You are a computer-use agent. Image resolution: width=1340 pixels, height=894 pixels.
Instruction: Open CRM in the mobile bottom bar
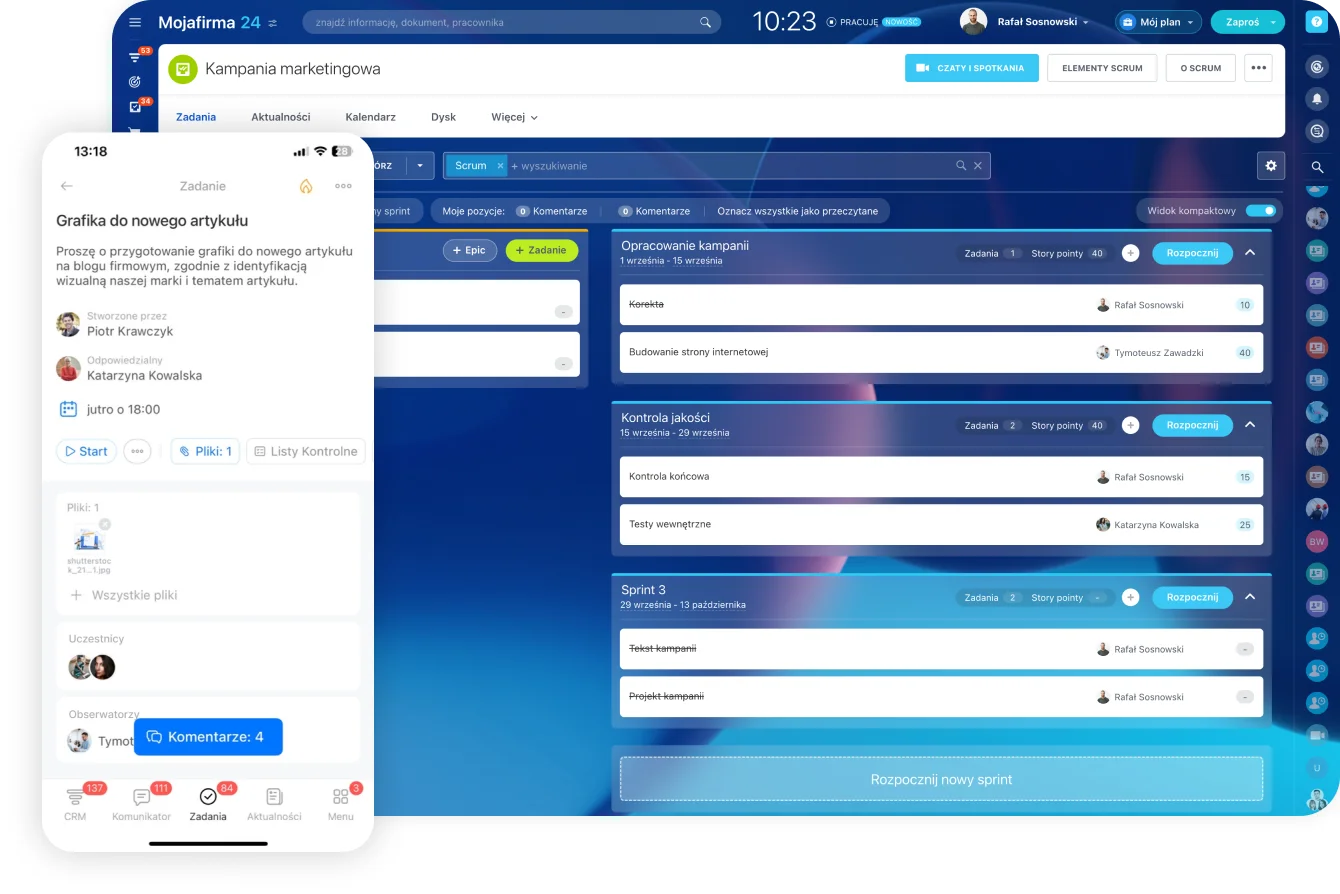pos(75,804)
